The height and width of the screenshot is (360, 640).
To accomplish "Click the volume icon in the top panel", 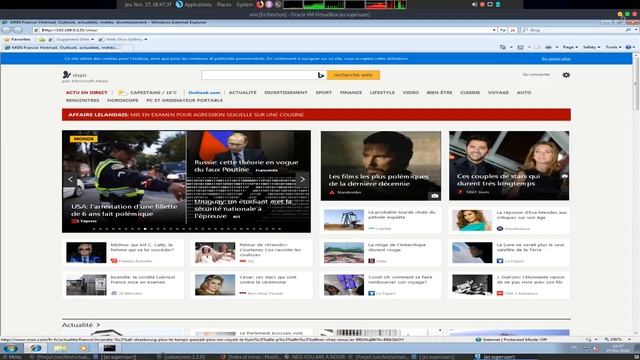I will tap(474, 4).
